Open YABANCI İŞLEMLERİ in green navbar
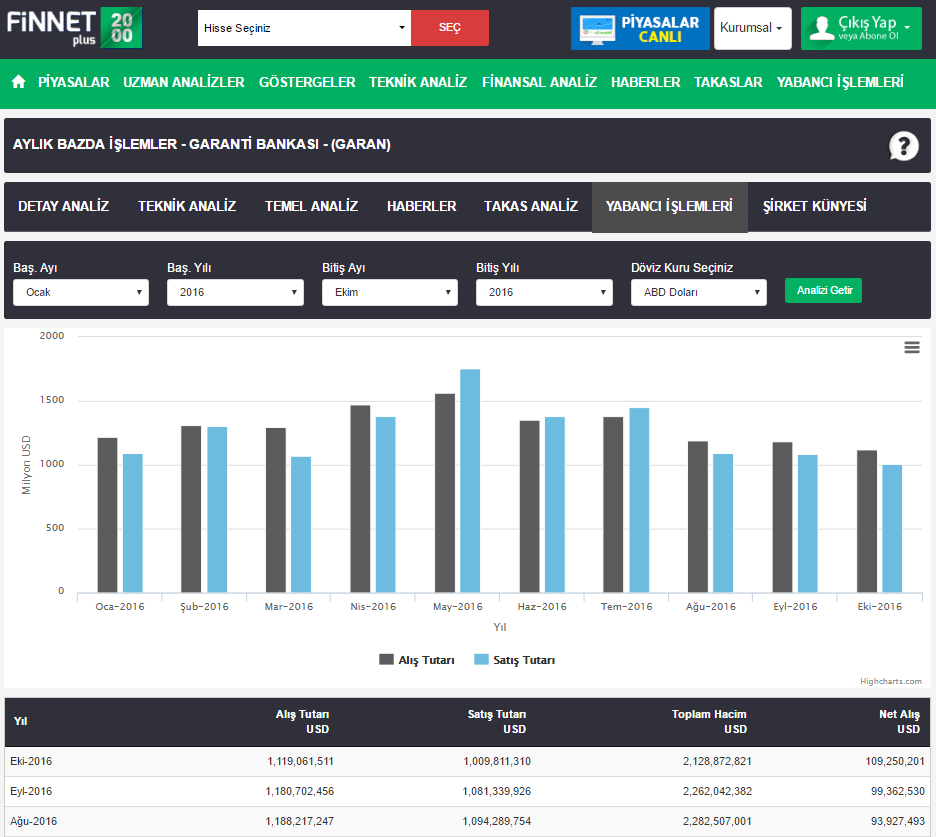Viewport: 936px width, 837px height. (x=840, y=82)
